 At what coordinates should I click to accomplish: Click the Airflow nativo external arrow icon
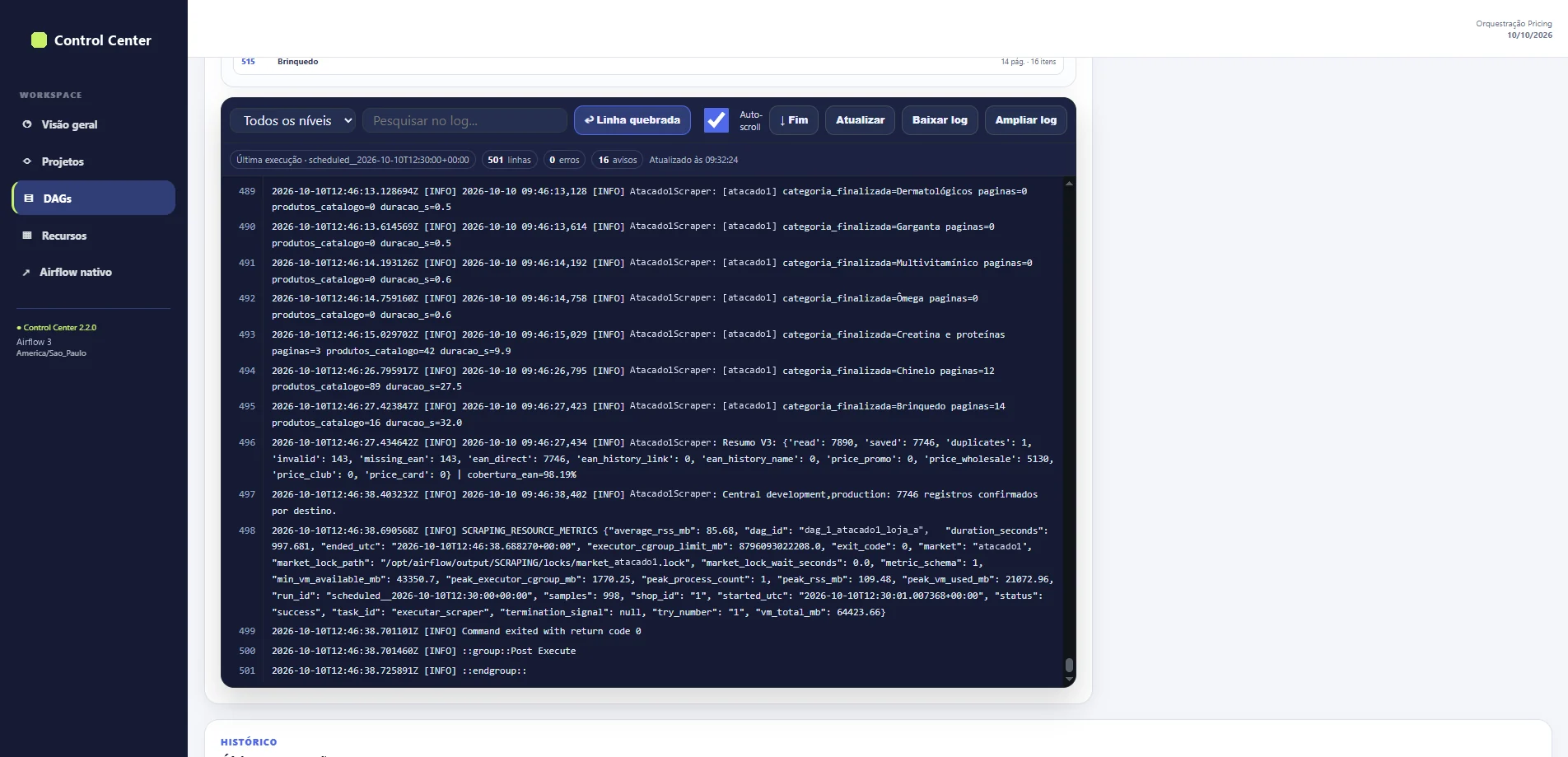[x=26, y=272]
